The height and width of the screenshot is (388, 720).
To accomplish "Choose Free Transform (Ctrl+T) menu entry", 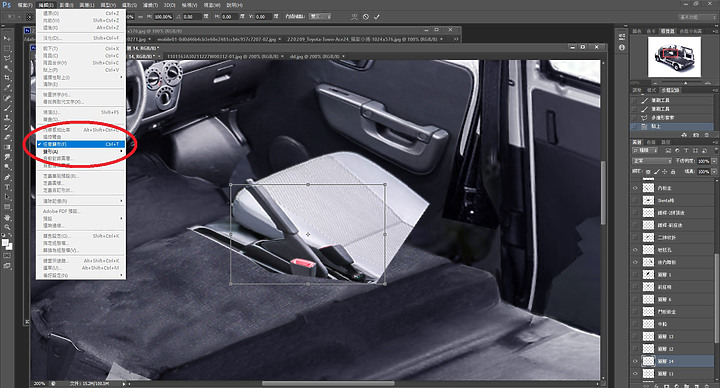I will tap(81, 144).
